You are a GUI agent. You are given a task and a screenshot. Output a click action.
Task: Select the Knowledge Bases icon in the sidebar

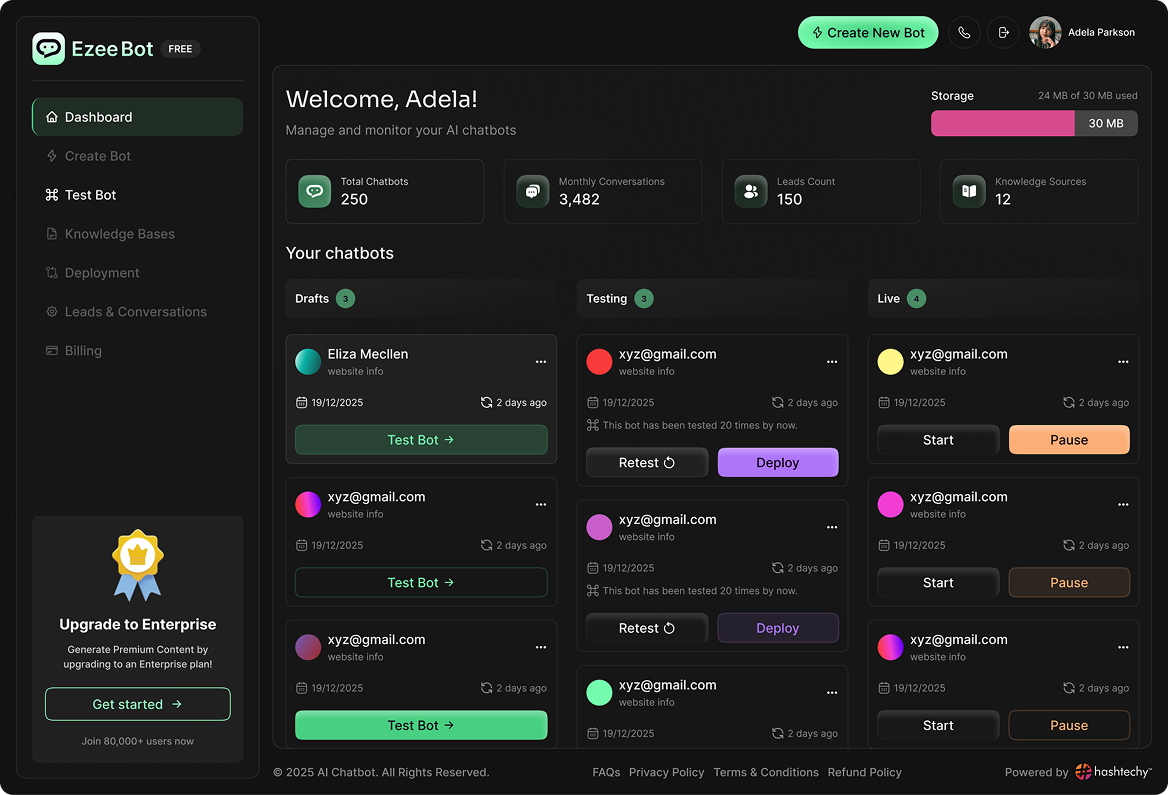[50, 233]
